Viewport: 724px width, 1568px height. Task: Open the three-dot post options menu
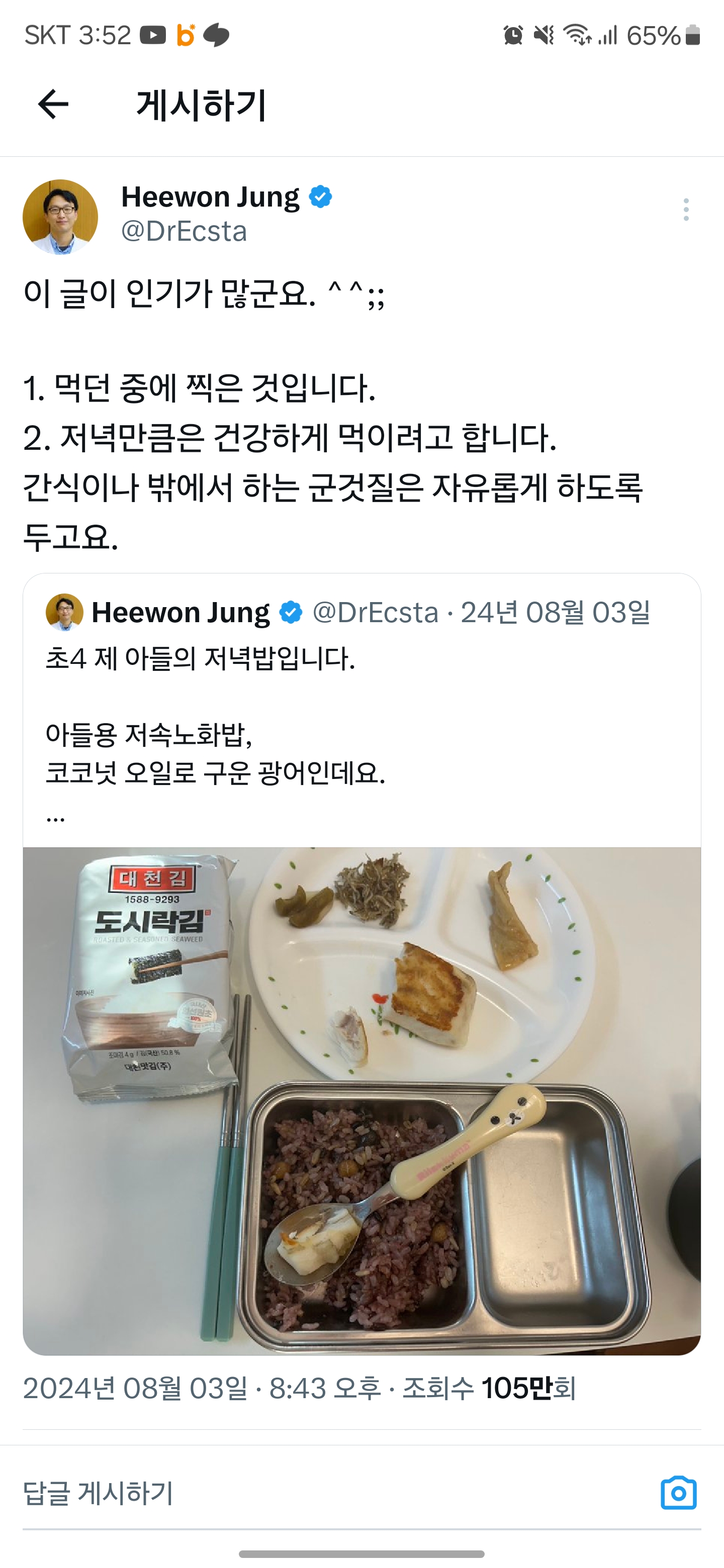pyautogui.click(x=686, y=210)
